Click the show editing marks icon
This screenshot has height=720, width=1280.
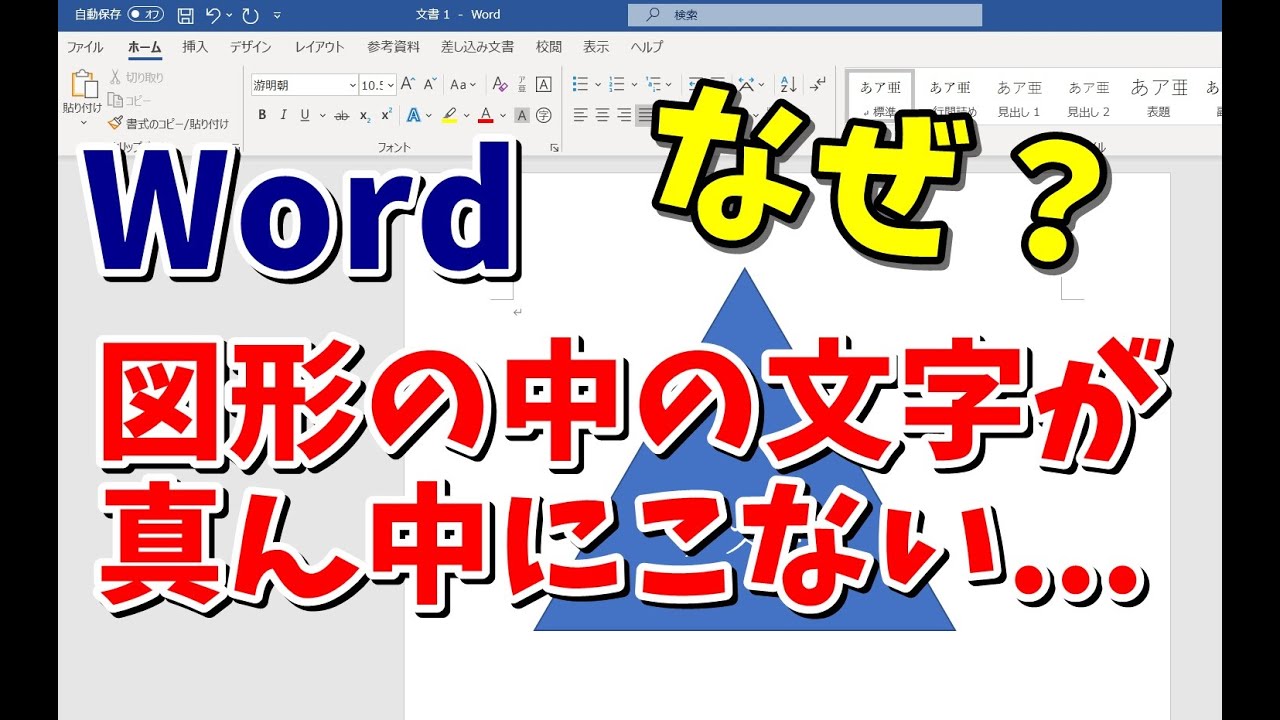pos(818,85)
